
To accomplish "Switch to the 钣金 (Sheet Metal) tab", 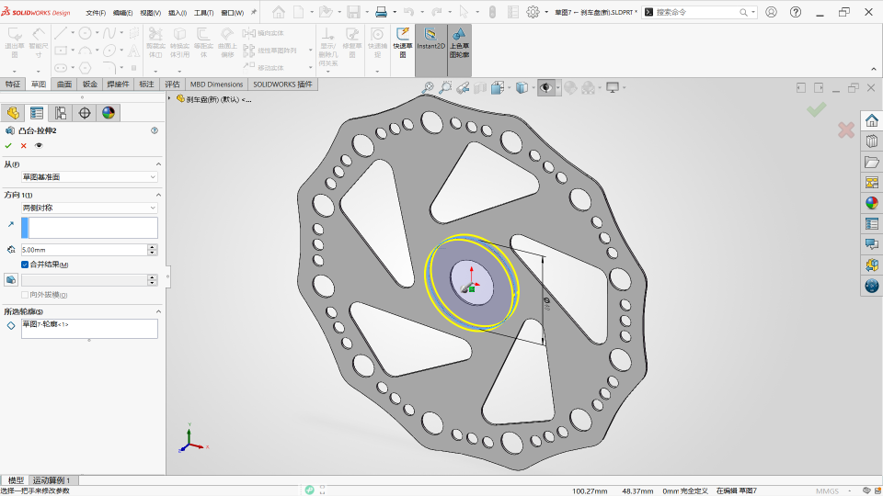I will point(90,84).
